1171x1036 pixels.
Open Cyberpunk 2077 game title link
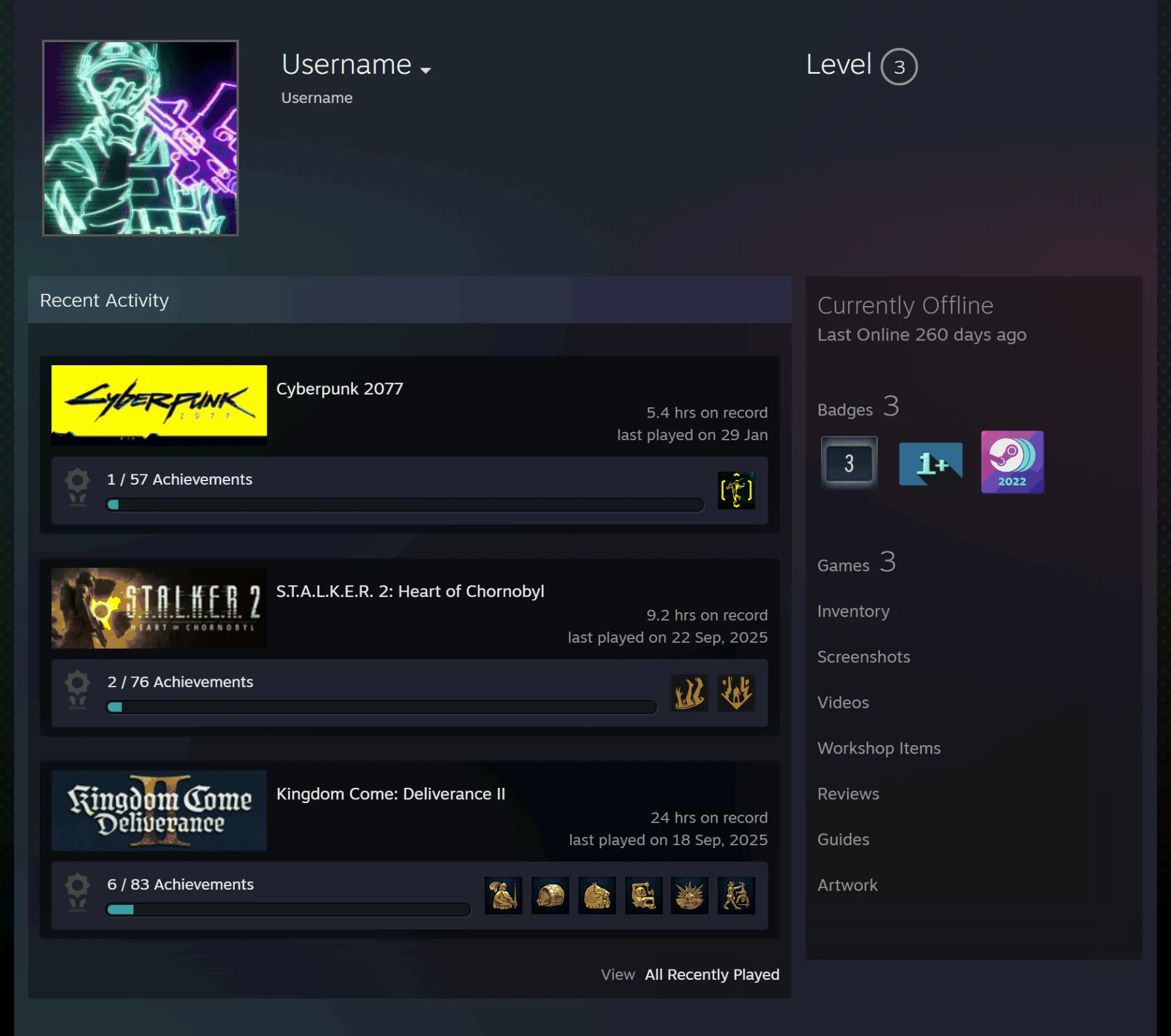340,388
